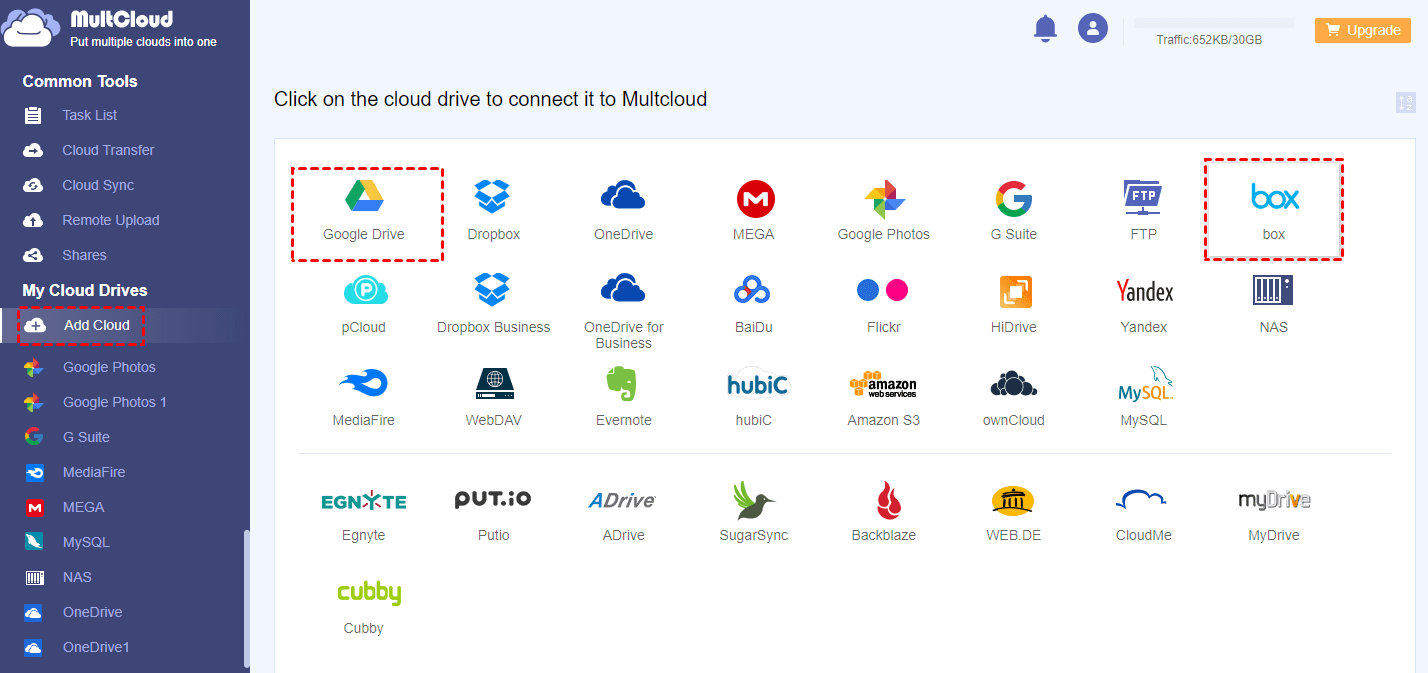Click the traffic usage progress bar
1428x673 pixels.
click(x=1213, y=23)
